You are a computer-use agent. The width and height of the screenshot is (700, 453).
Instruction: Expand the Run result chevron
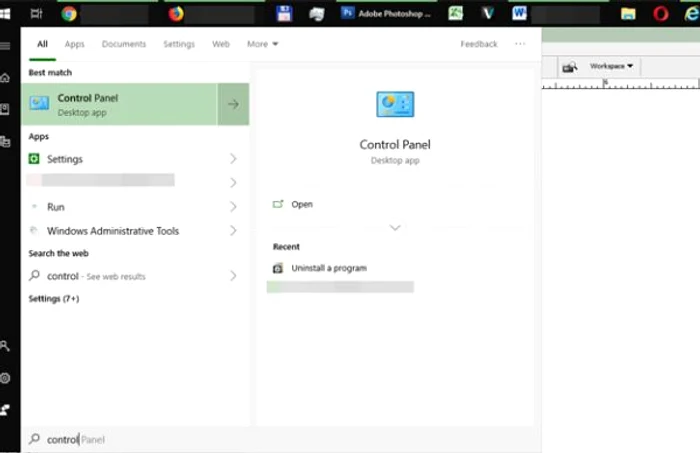tap(233, 206)
